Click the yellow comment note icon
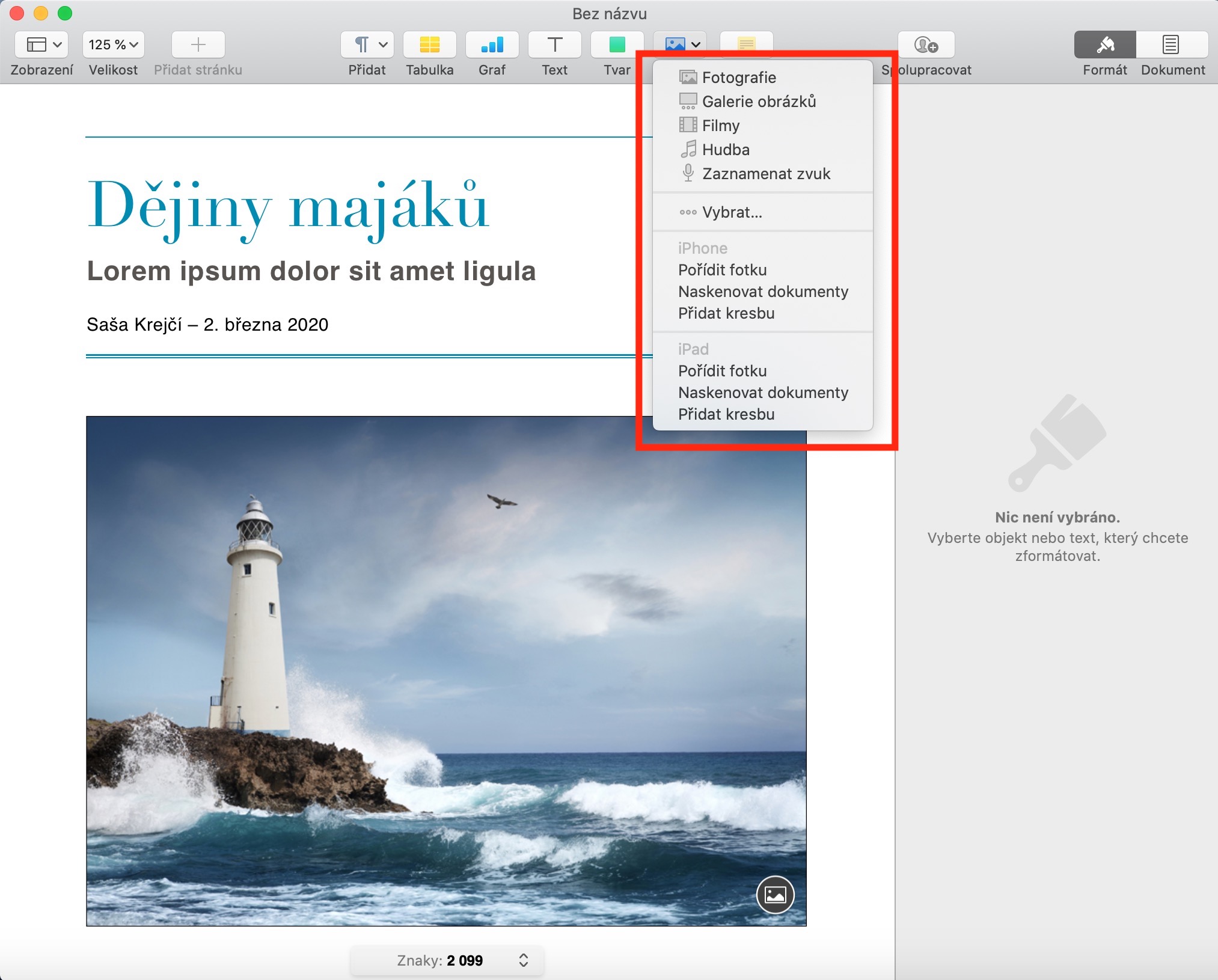This screenshot has height=980, width=1218. click(x=746, y=41)
